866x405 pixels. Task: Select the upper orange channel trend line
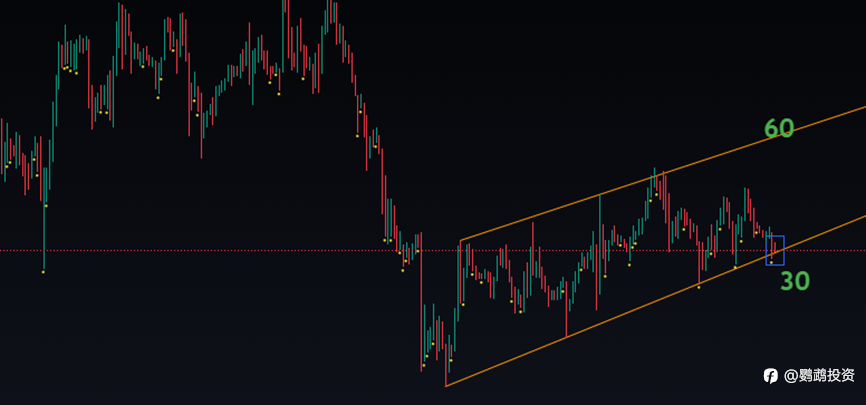coord(663,174)
